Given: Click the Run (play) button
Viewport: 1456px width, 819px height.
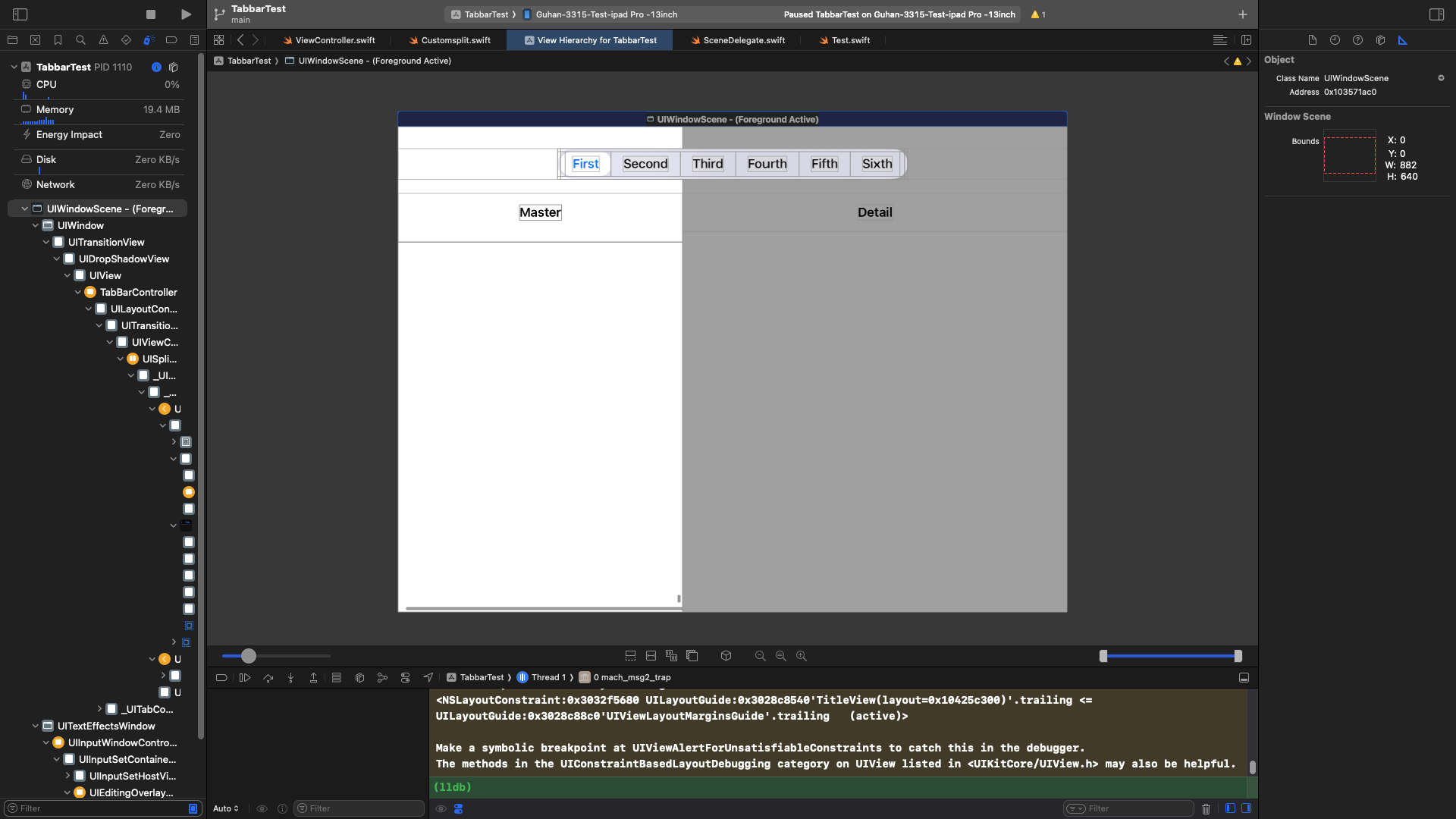Looking at the screenshot, I should pos(186,14).
